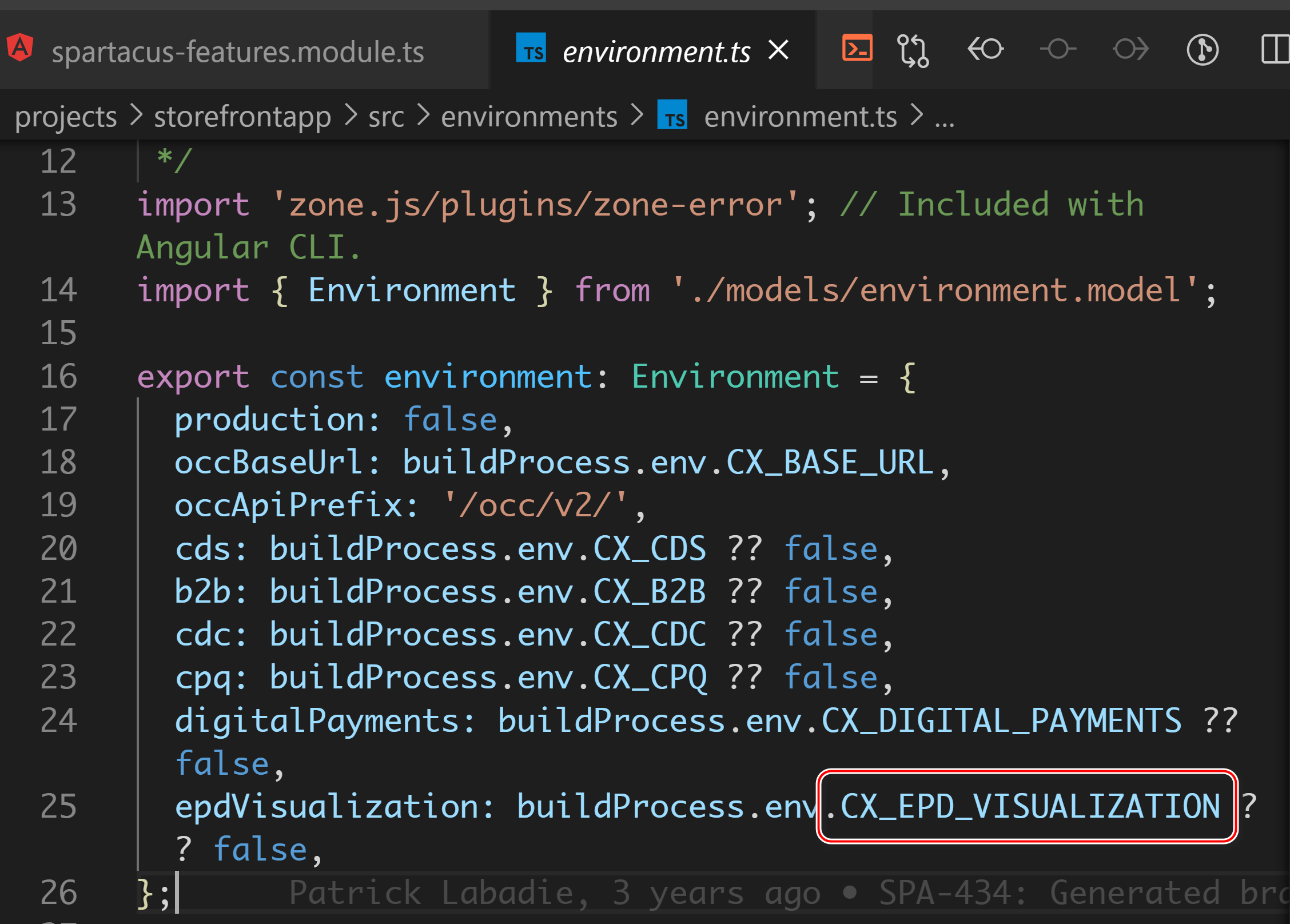The image size is (1290, 924).
Task: Click the middle commit circle icon
Action: (1058, 49)
